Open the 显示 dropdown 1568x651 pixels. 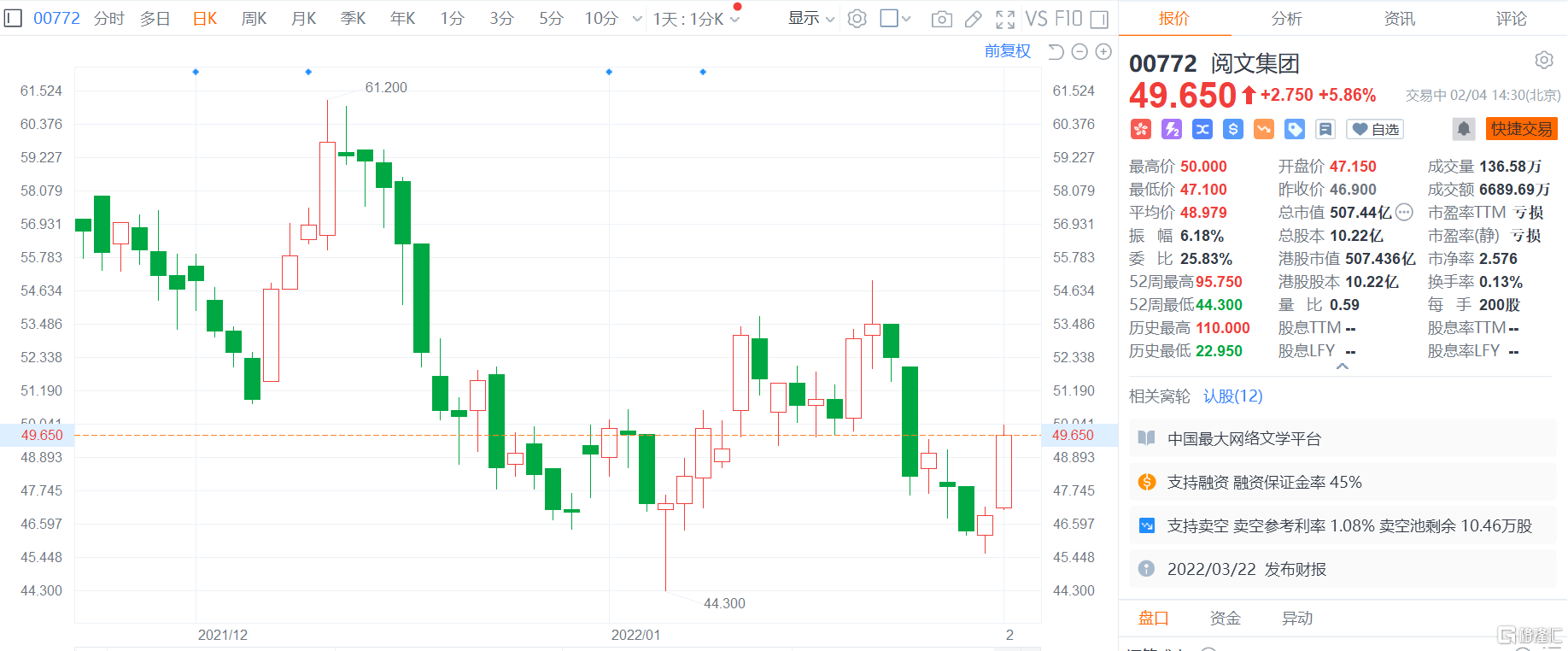pyautogui.click(x=810, y=19)
